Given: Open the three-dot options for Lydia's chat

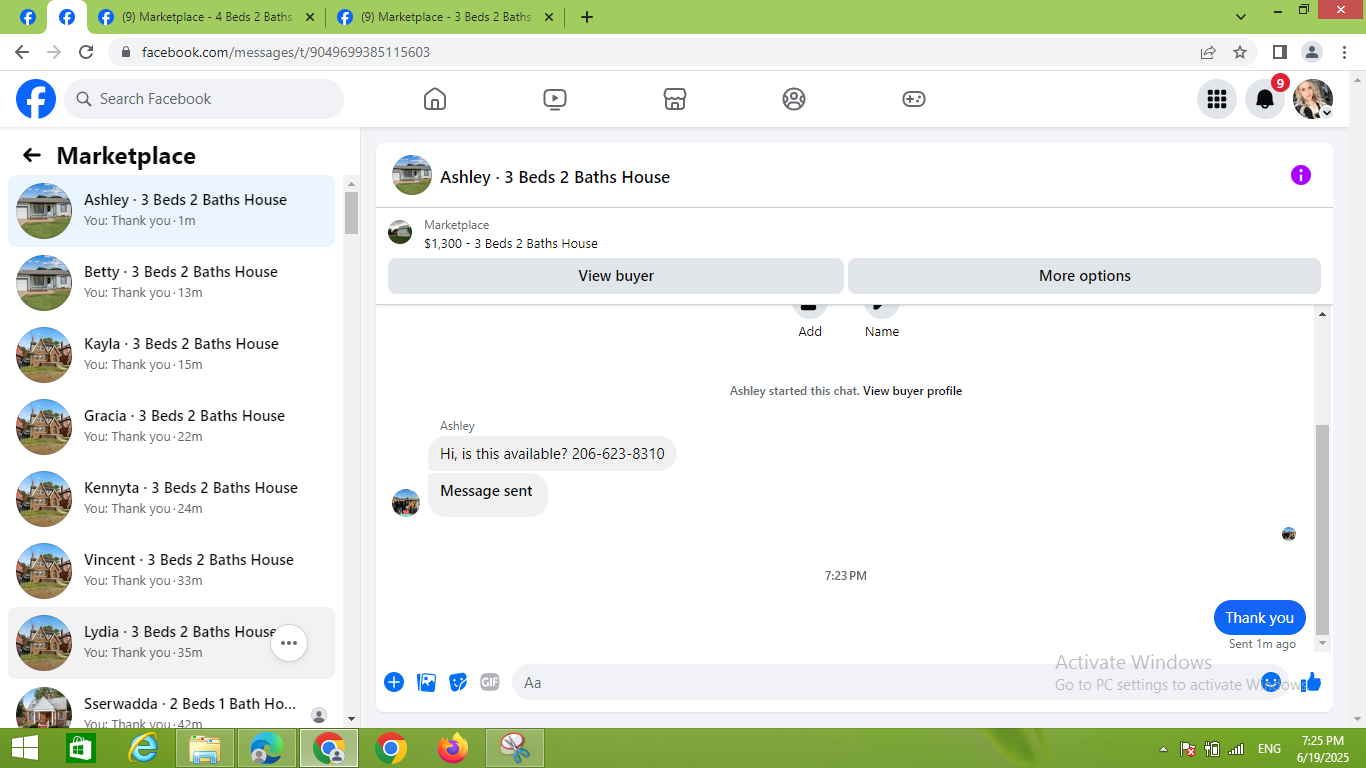Looking at the screenshot, I should pos(289,643).
